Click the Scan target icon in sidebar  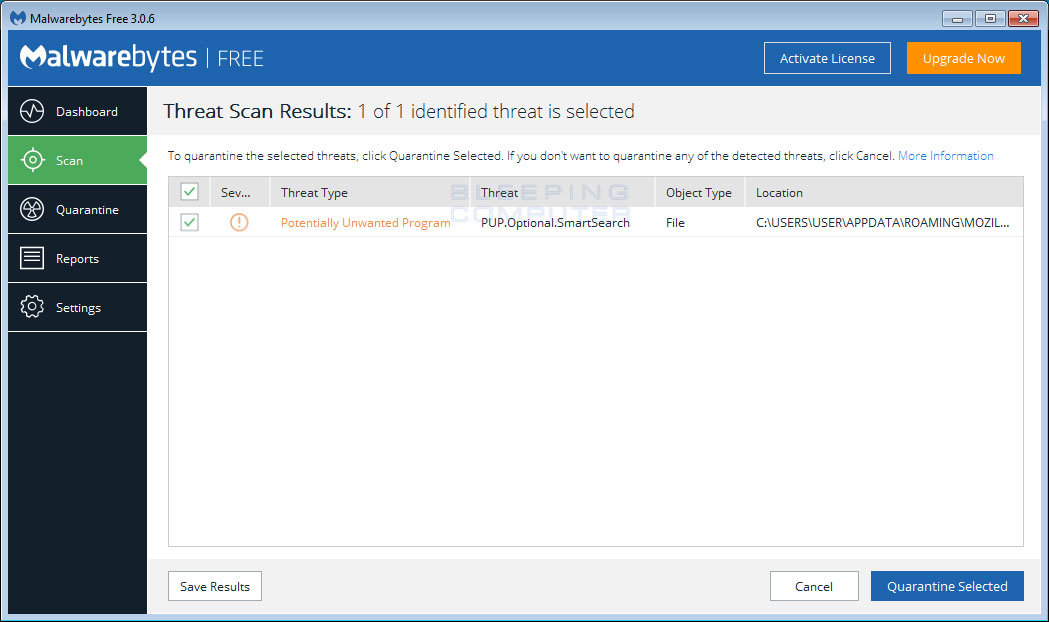click(x=32, y=160)
